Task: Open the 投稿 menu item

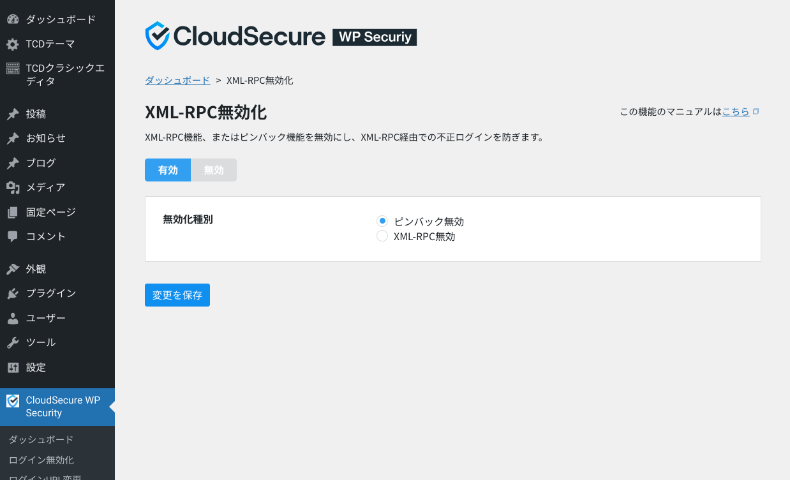Action: 36,114
